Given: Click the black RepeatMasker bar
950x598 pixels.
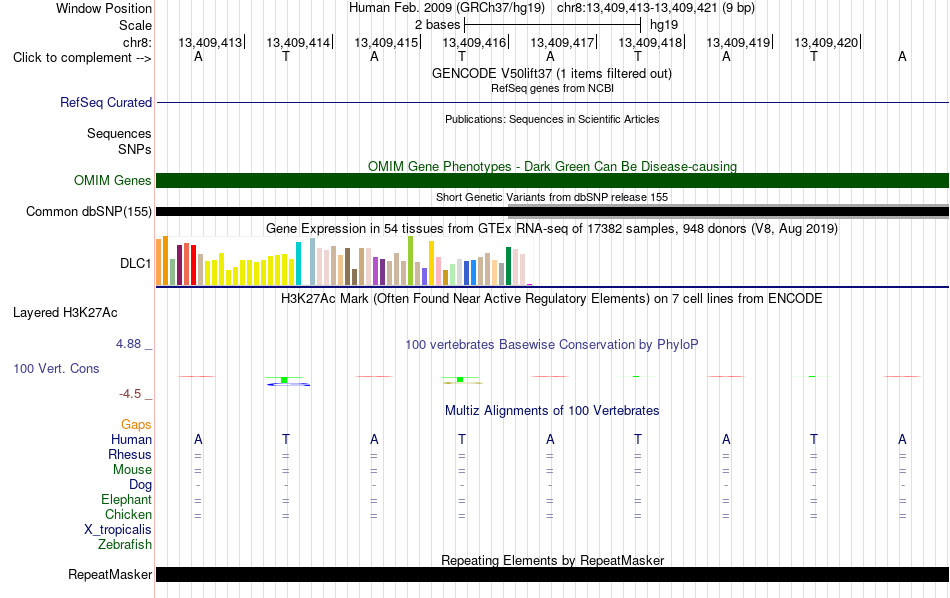Looking at the screenshot, I should (x=552, y=574).
